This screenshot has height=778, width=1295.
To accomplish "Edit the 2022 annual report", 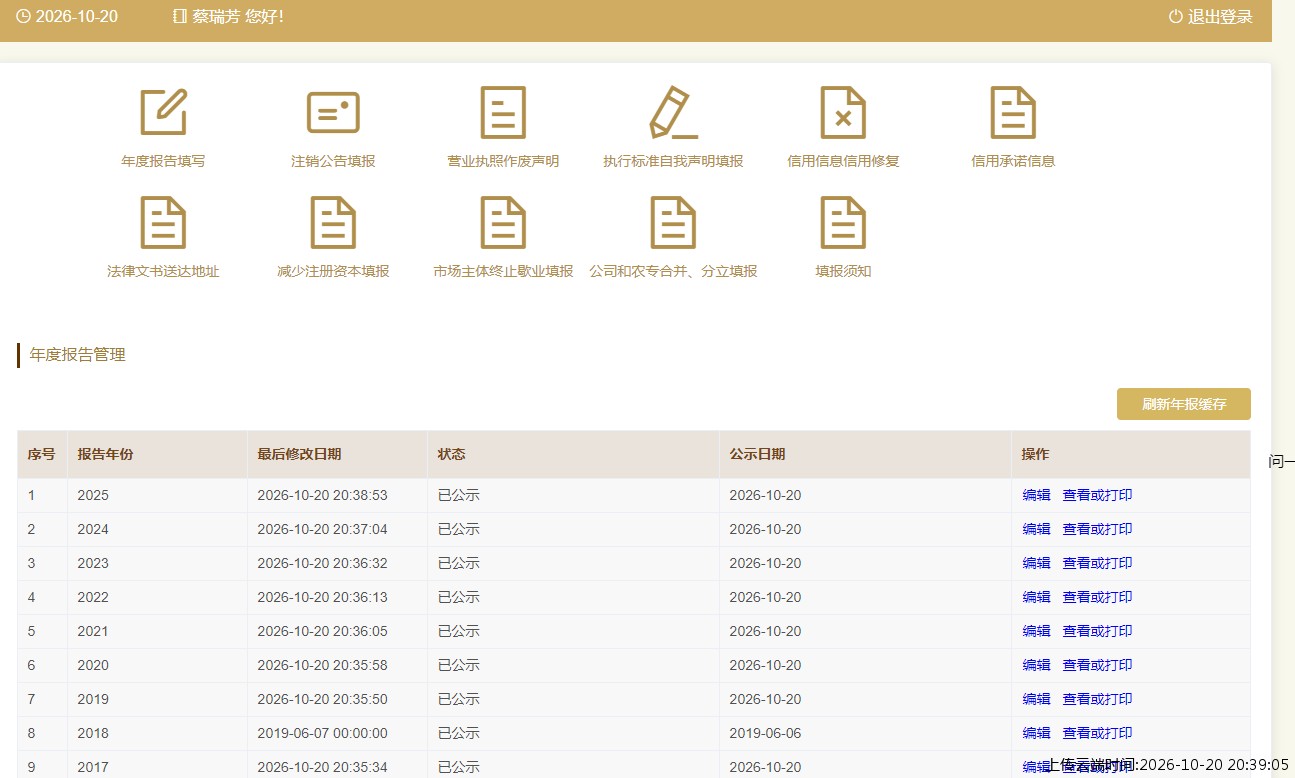I will click(x=1036, y=597).
